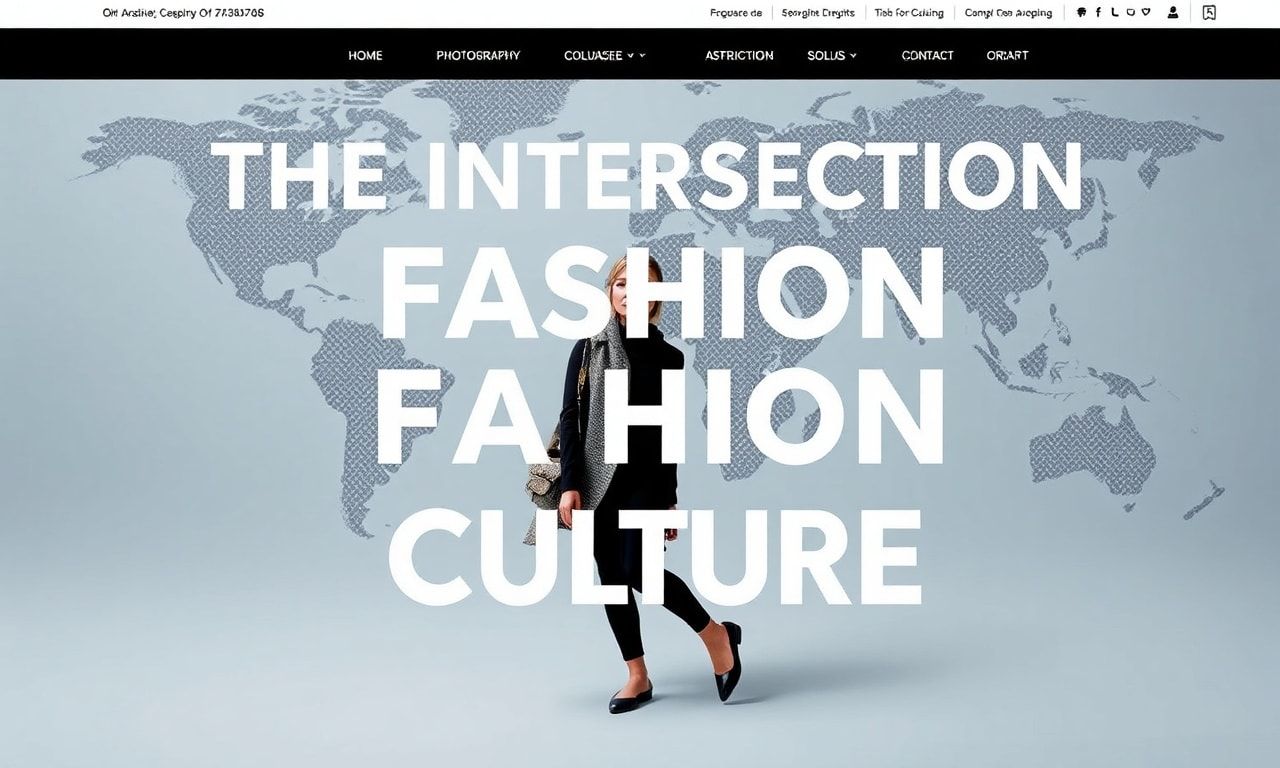Select the ASTRICTION nav item
This screenshot has height=768, width=1280.
coord(739,56)
